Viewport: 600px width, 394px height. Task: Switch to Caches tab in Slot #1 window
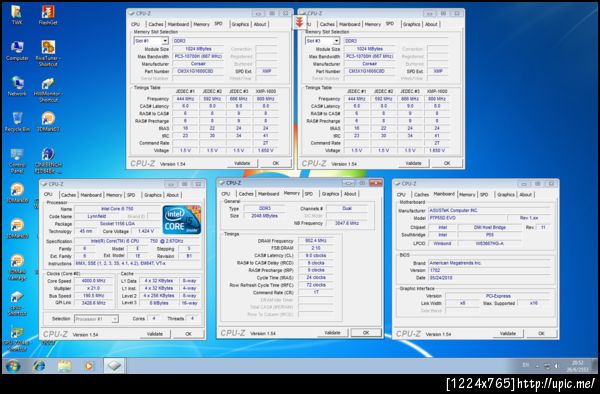[155, 24]
